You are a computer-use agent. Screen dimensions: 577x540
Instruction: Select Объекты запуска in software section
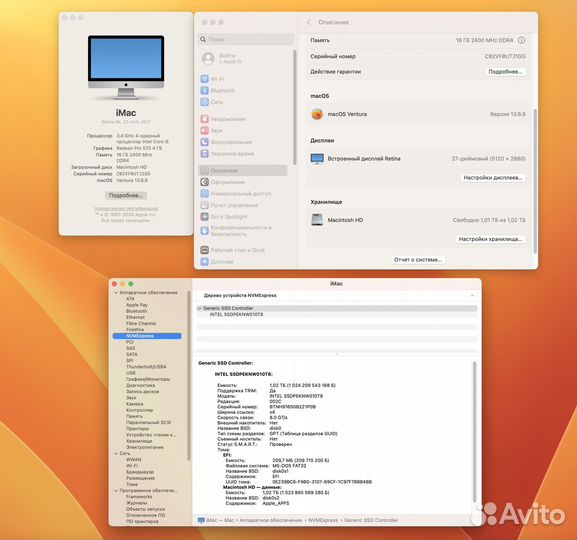pos(145,509)
